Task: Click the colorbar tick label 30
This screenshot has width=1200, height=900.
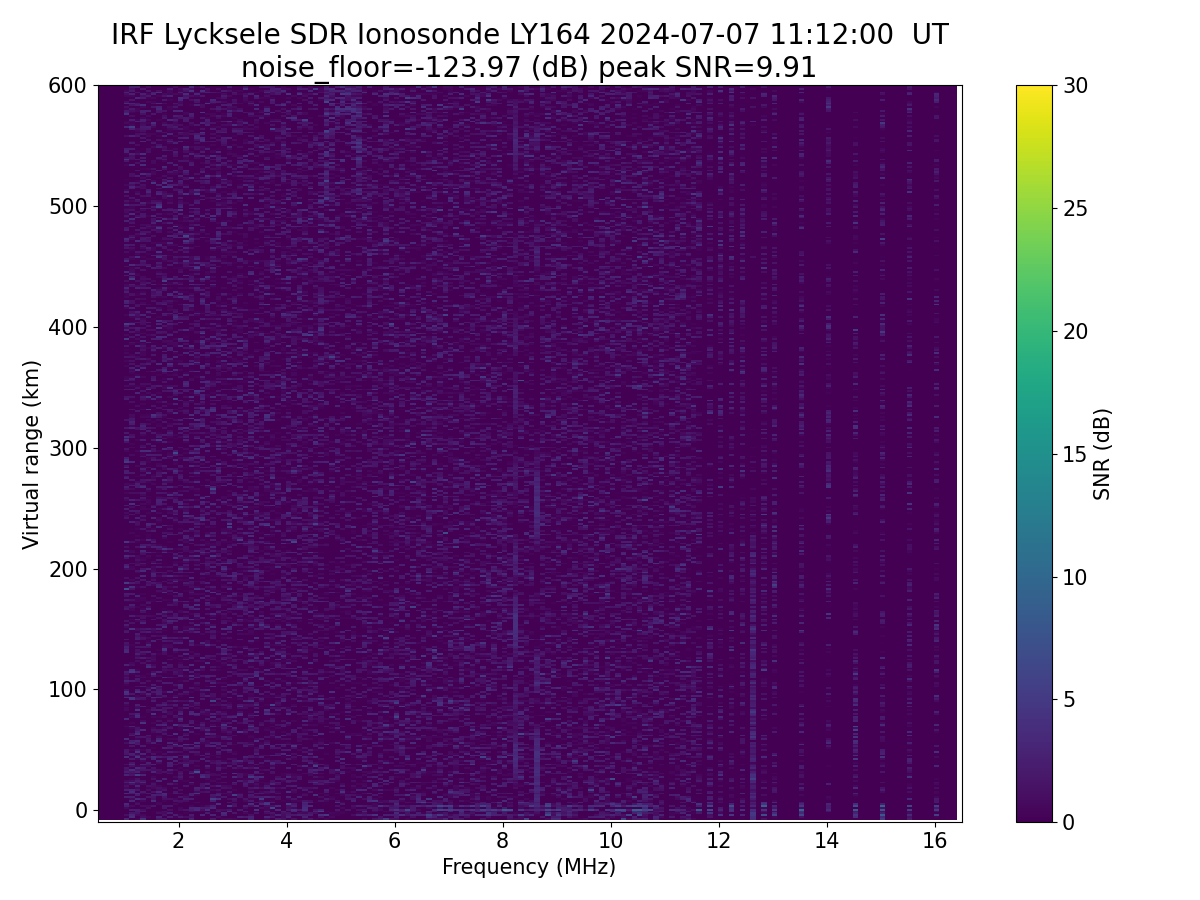Action: click(1074, 86)
